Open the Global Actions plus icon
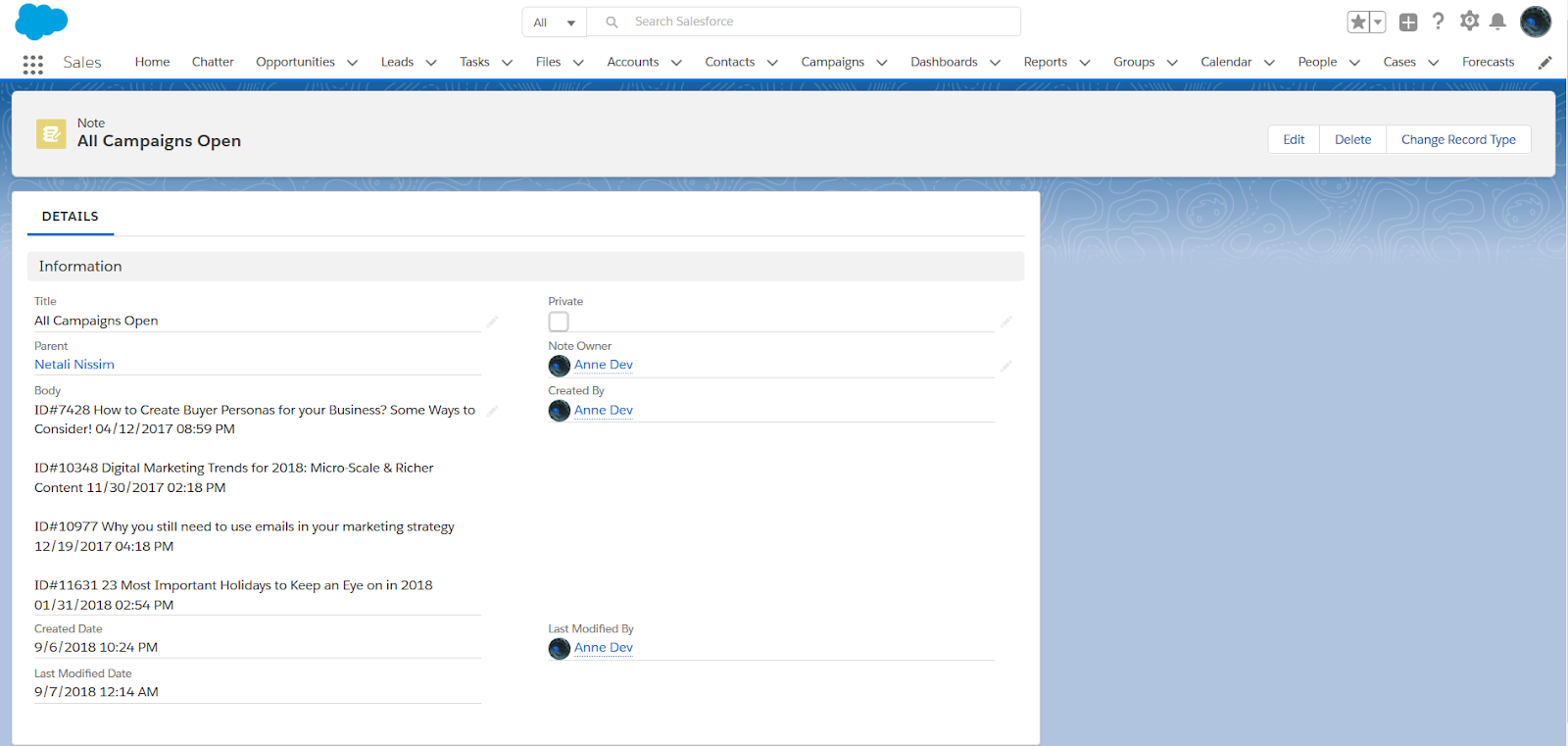This screenshot has height=746, width=1568. [x=1408, y=22]
